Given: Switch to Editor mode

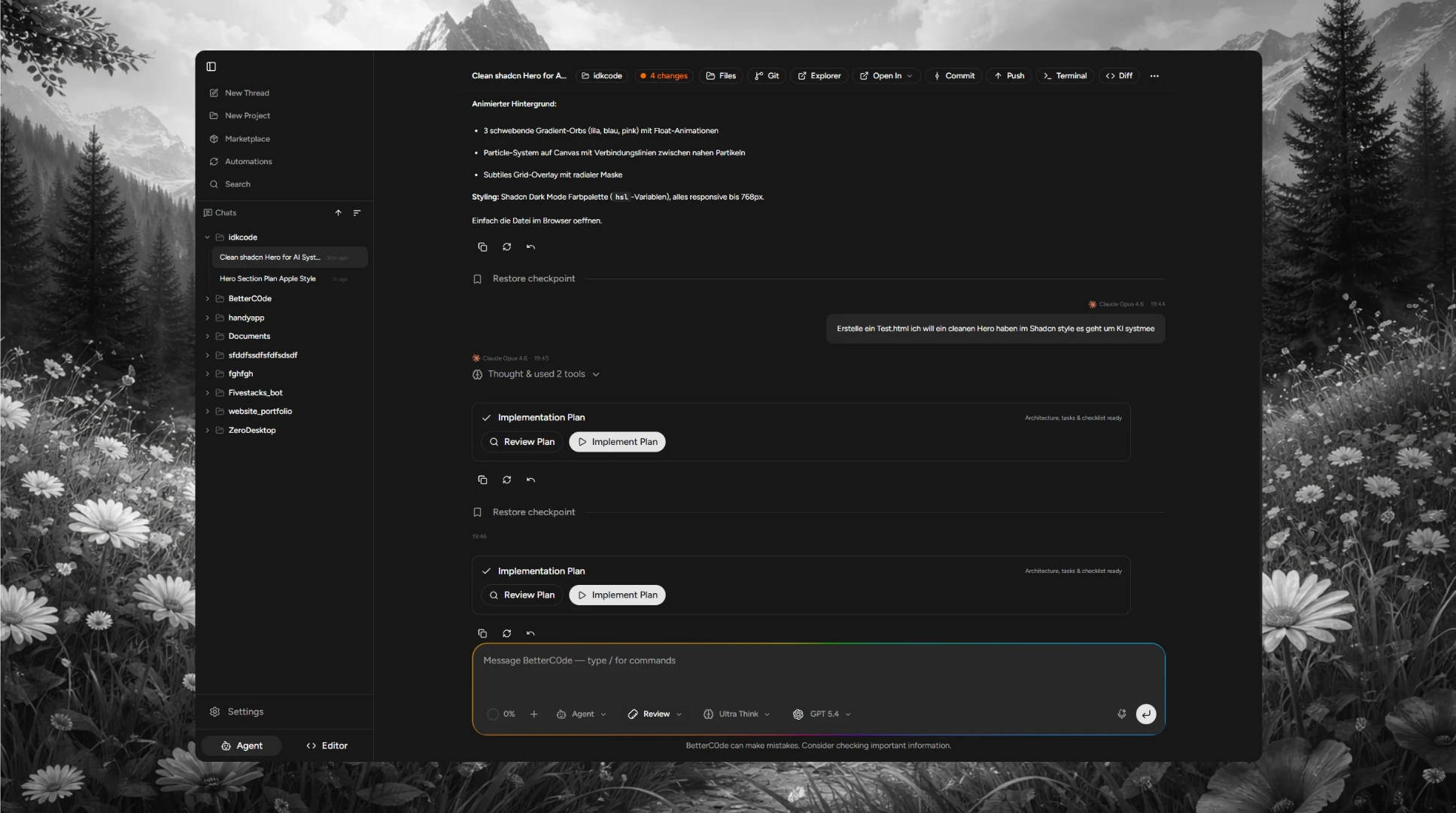Looking at the screenshot, I should tap(326, 745).
